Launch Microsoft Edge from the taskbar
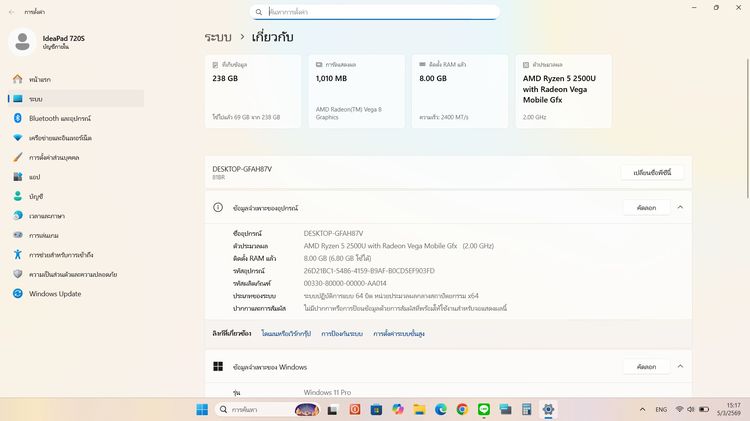 tap(441, 410)
